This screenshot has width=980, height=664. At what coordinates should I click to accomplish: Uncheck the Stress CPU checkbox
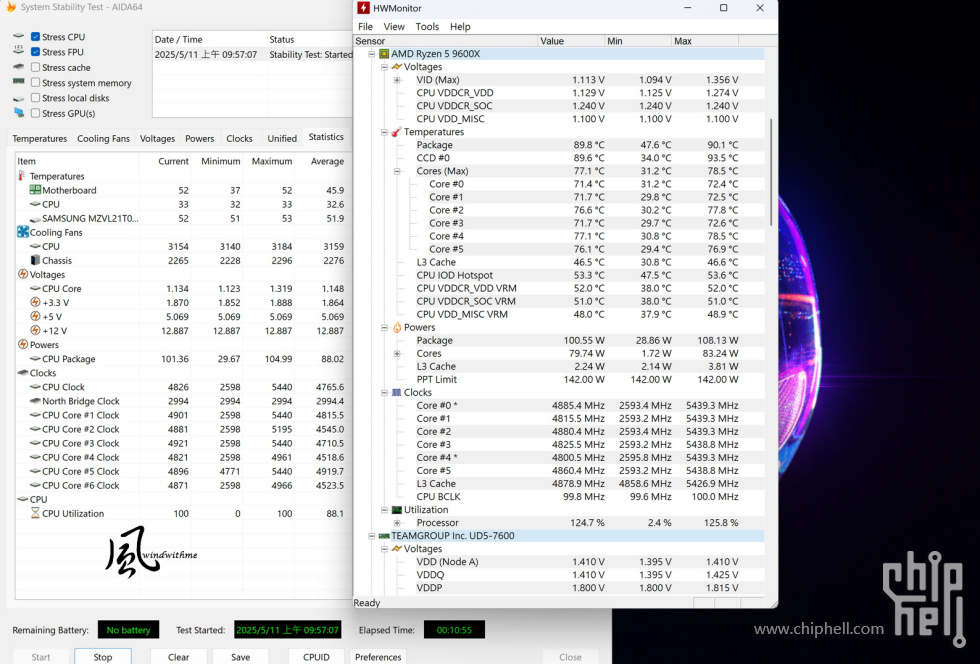(x=36, y=37)
